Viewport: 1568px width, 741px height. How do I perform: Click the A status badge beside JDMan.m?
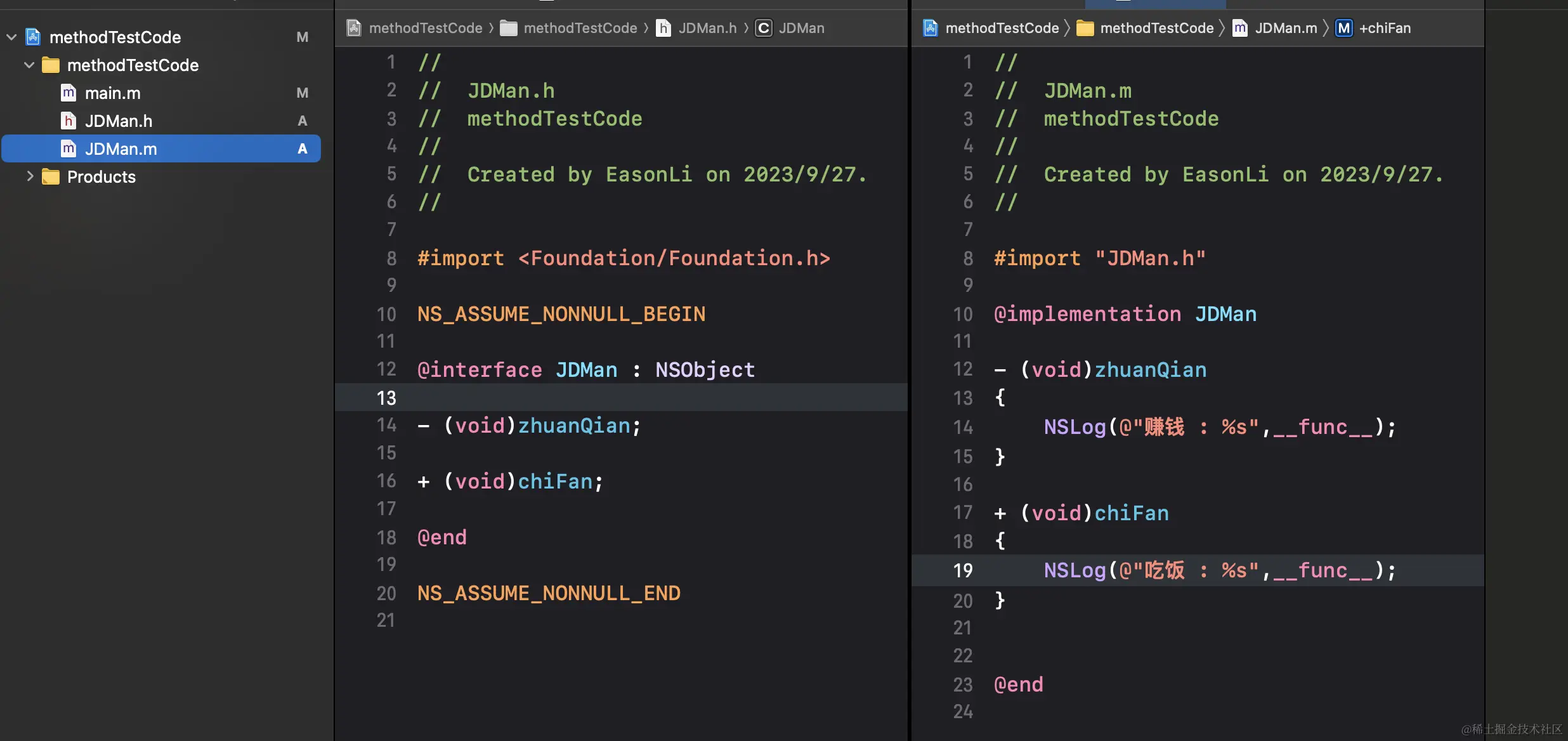pos(303,148)
